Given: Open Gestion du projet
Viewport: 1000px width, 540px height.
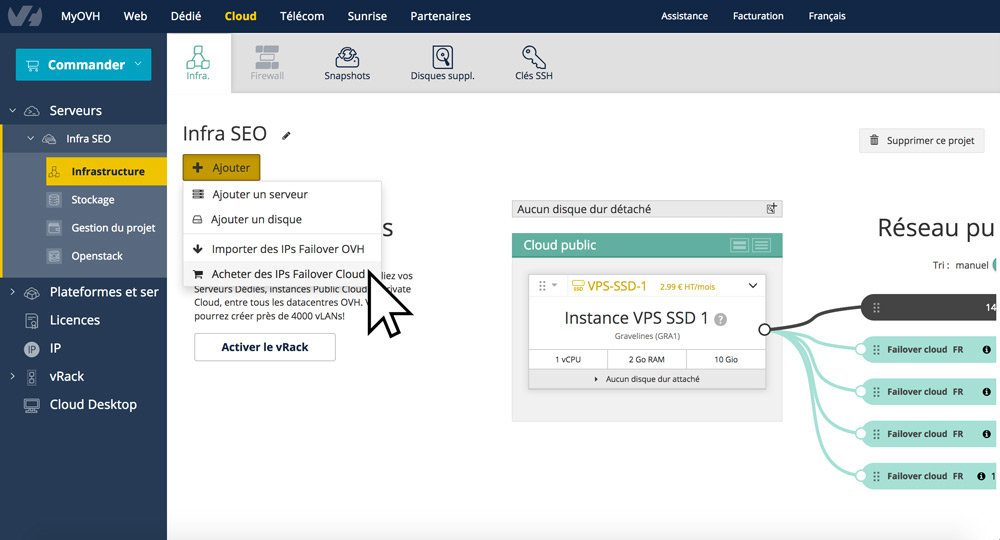Looking at the screenshot, I should click(x=113, y=228).
